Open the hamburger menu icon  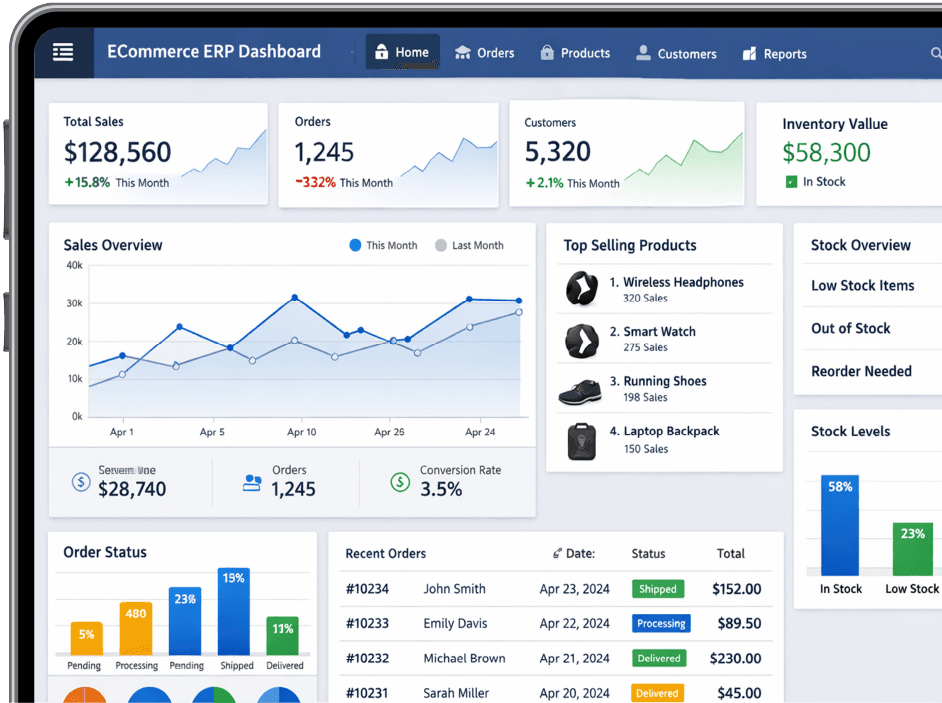[x=63, y=52]
